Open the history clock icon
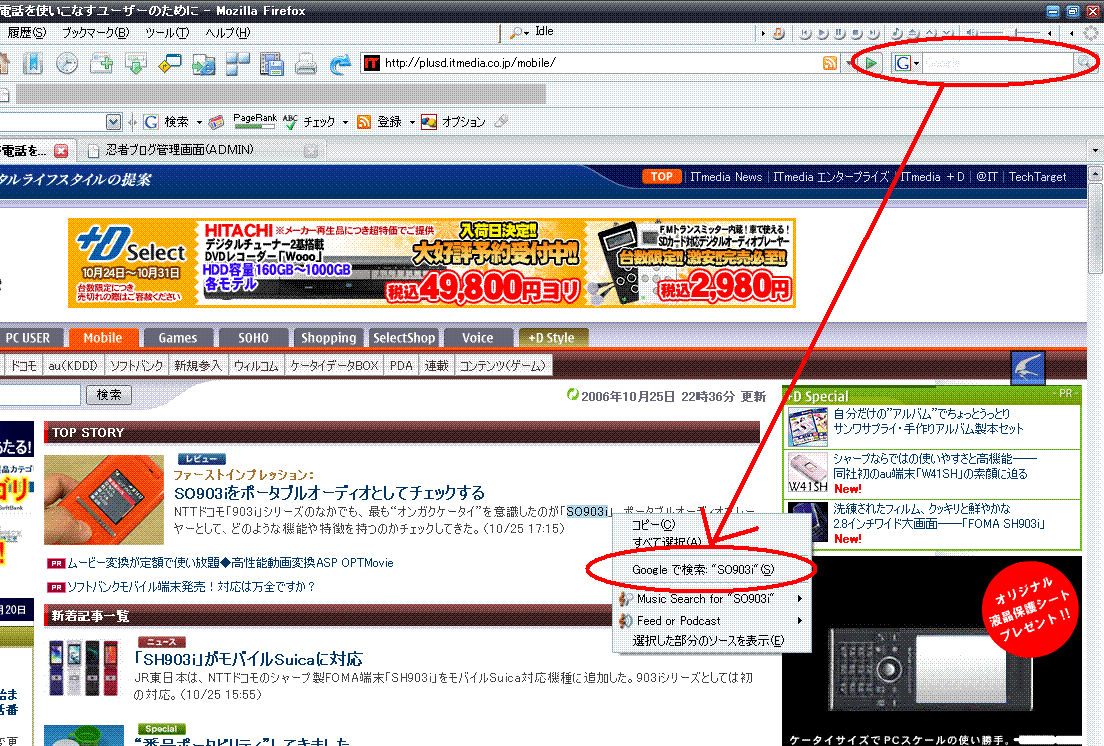Image resolution: width=1104 pixels, height=746 pixels. (67, 63)
